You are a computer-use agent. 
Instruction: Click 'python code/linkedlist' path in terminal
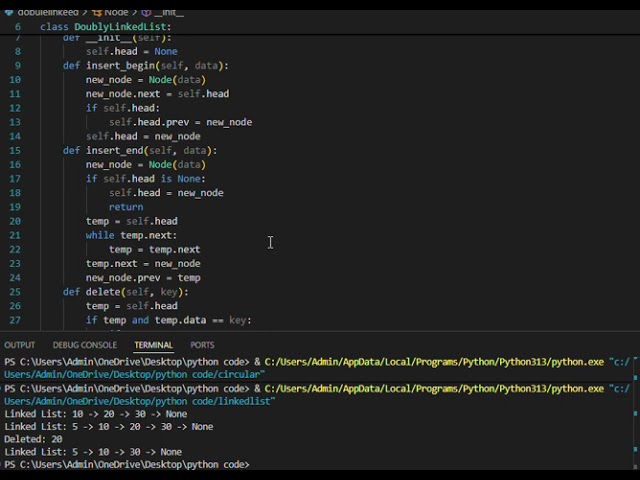(214, 401)
